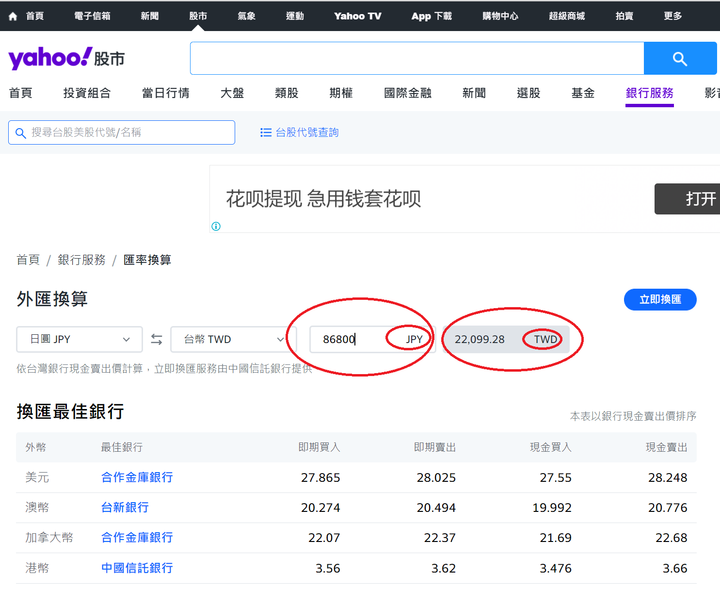Open the 國際金融 tab
Screen dimensions: 720x590
pos(408,93)
